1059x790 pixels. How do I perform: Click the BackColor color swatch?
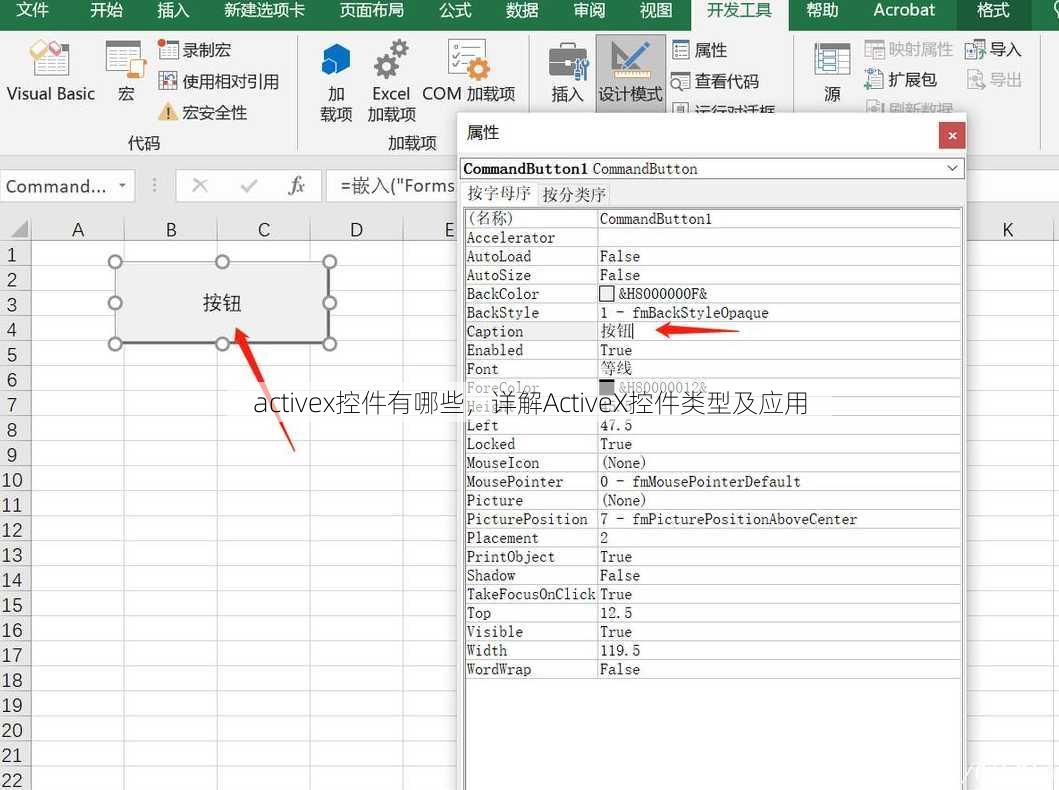pyautogui.click(x=606, y=294)
